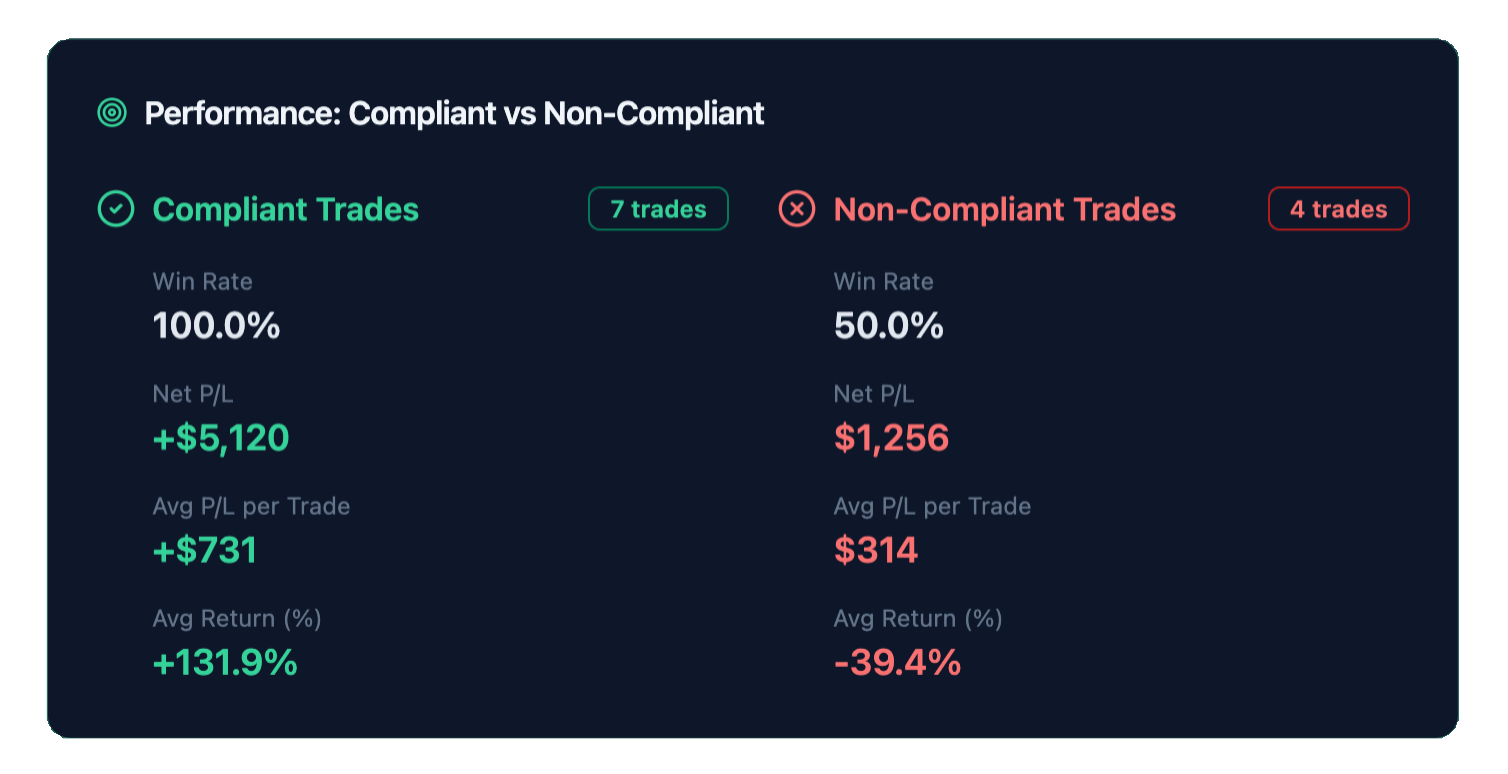Screen dimensions: 1508x774
Task: Click the red X circle icon
Action: [x=797, y=209]
